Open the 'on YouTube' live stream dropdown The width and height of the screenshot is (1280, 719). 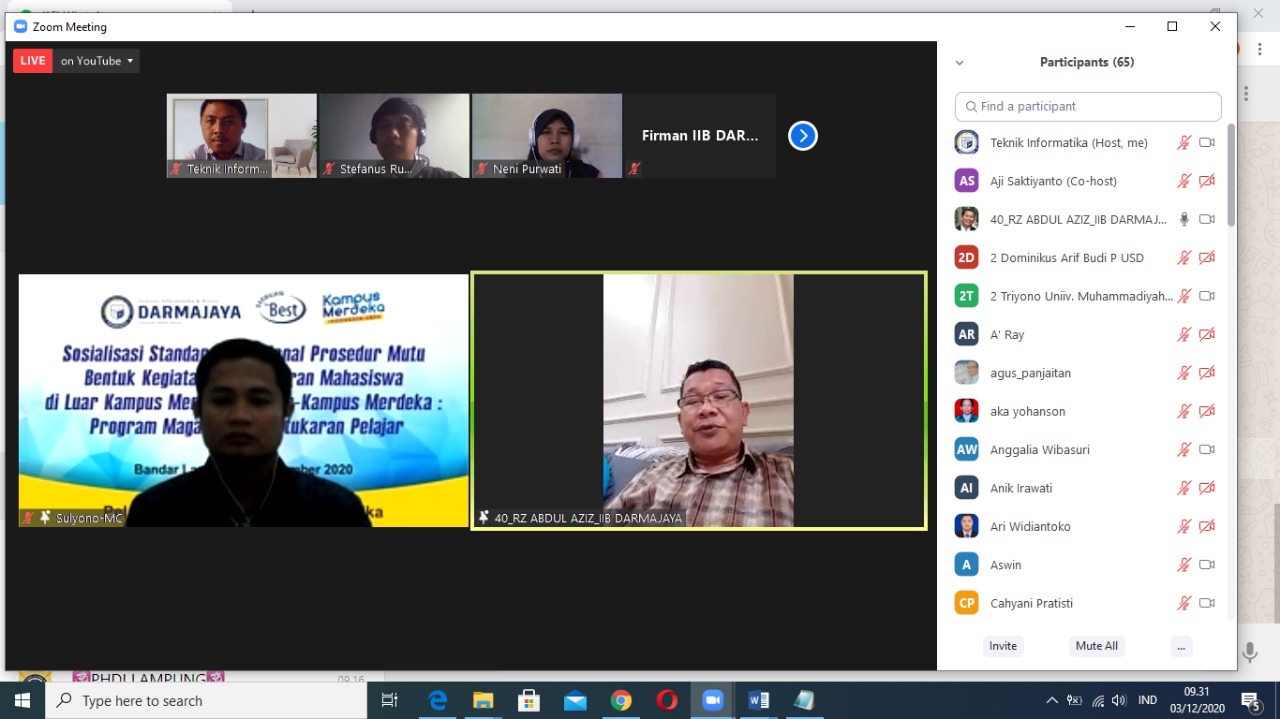(96, 61)
